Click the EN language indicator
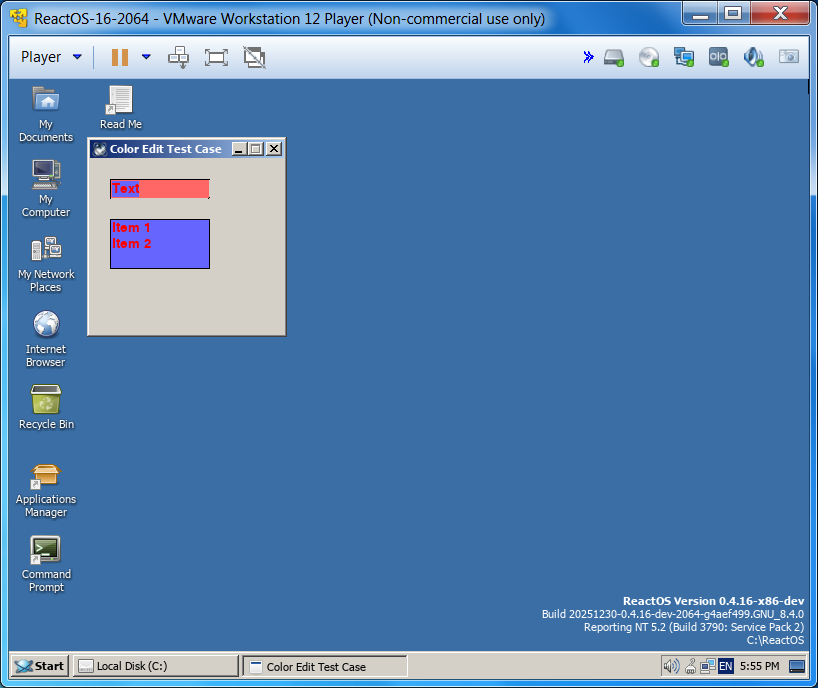Screen dimensions: 818x688 pyautogui.click(x=725, y=666)
